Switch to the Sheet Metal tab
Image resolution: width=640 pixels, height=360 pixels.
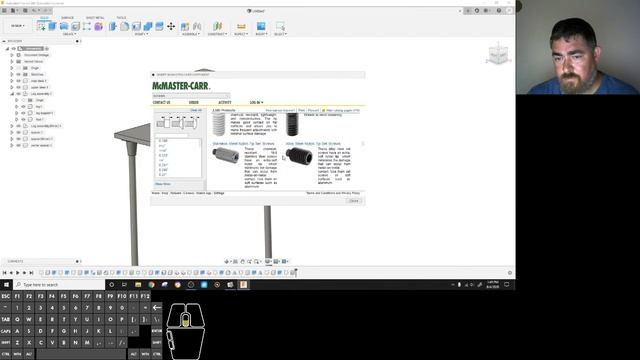point(95,18)
